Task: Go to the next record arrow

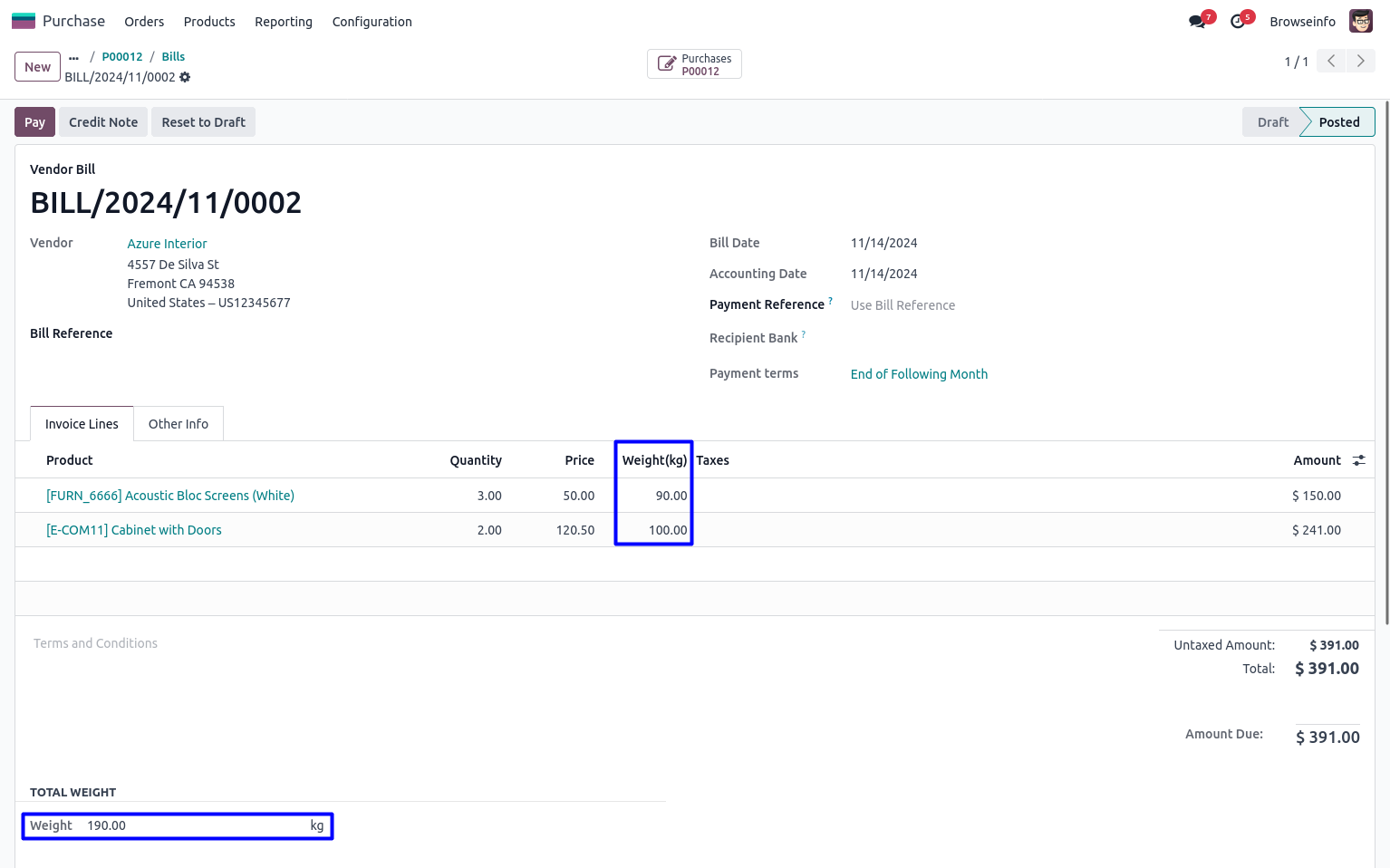Action: coord(1360,61)
